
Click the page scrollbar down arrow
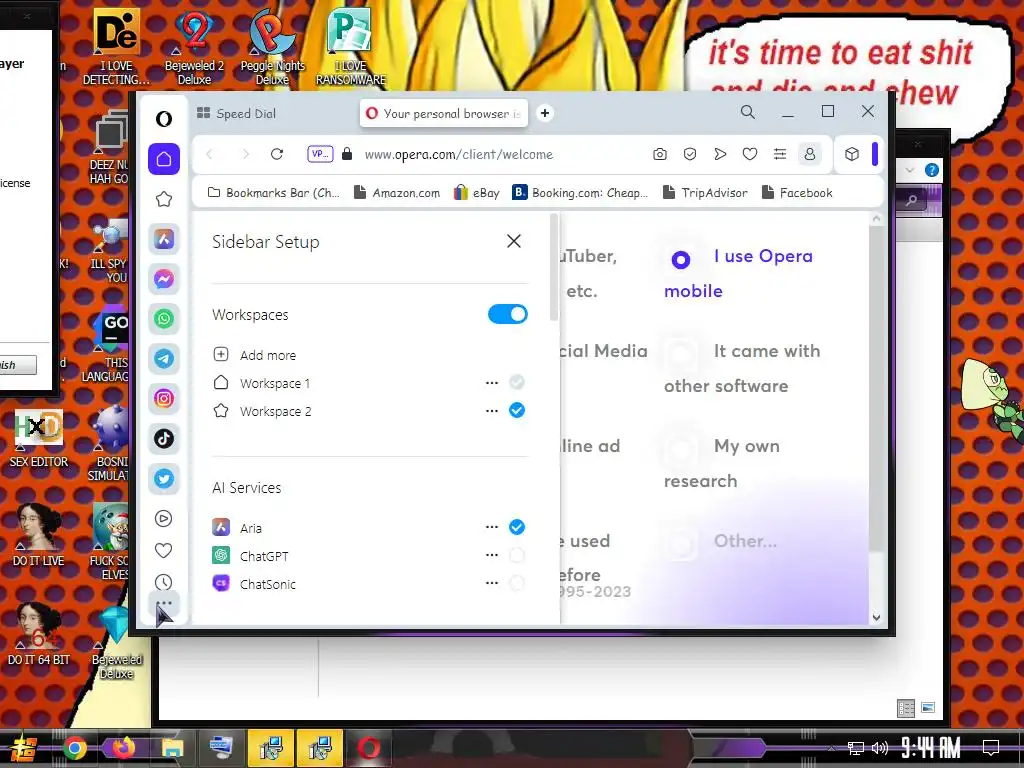click(x=876, y=617)
